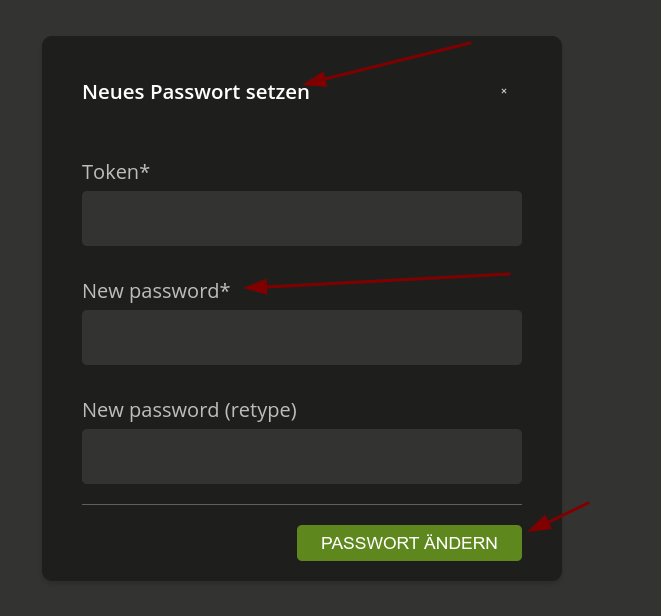Click the dark backdrop outside the dialog

(610, 300)
